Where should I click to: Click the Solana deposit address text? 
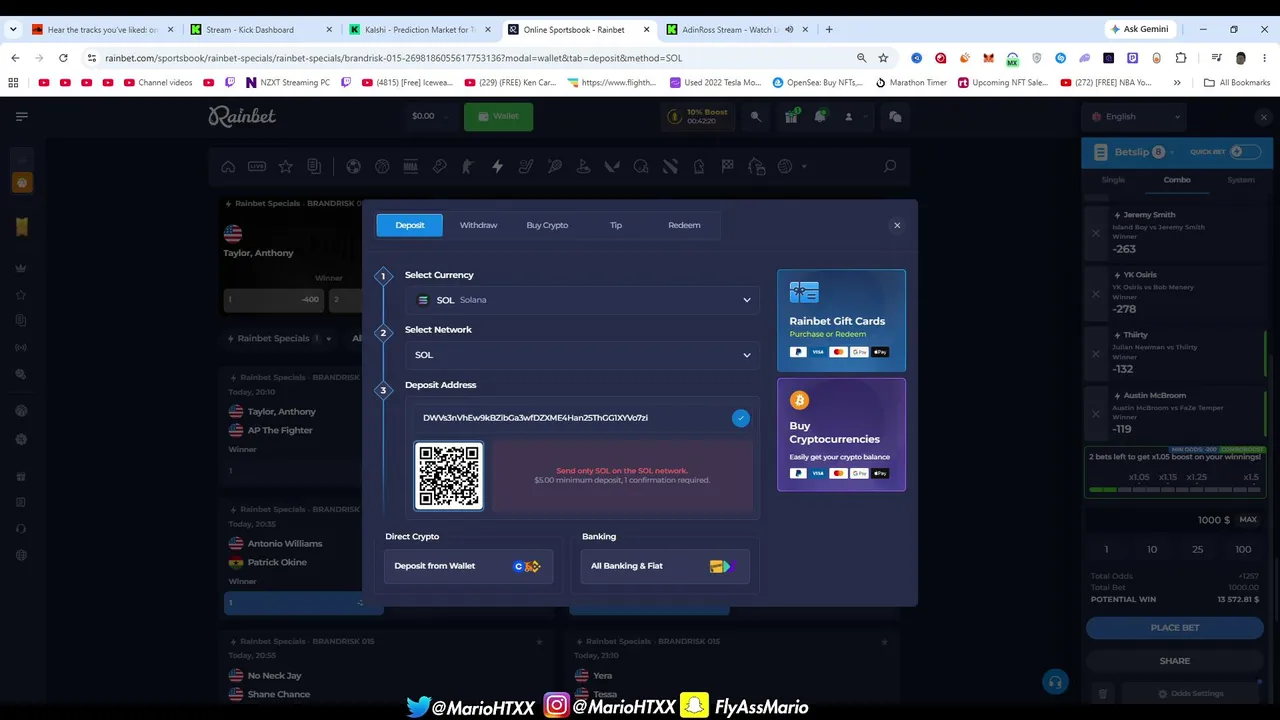(x=535, y=418)
